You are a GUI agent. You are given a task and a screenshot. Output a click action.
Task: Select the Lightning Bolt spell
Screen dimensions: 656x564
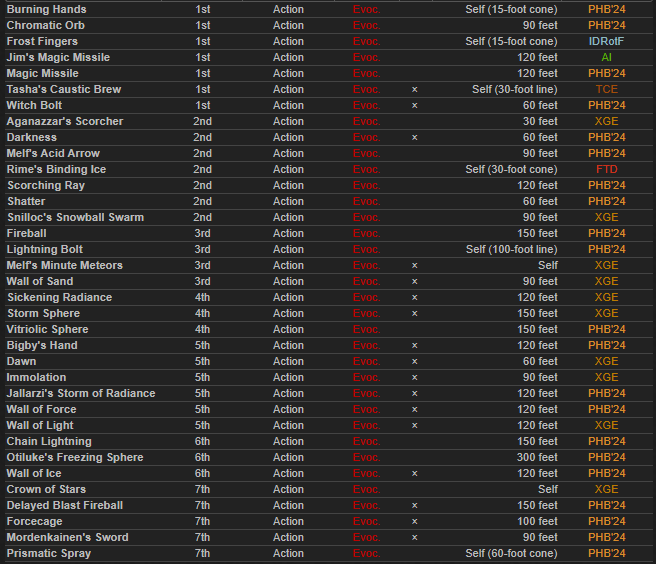328,249
